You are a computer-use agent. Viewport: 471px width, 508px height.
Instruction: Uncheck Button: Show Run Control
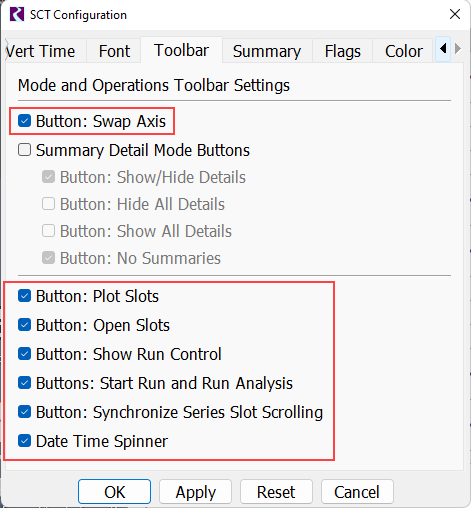[x=25, y=354]
